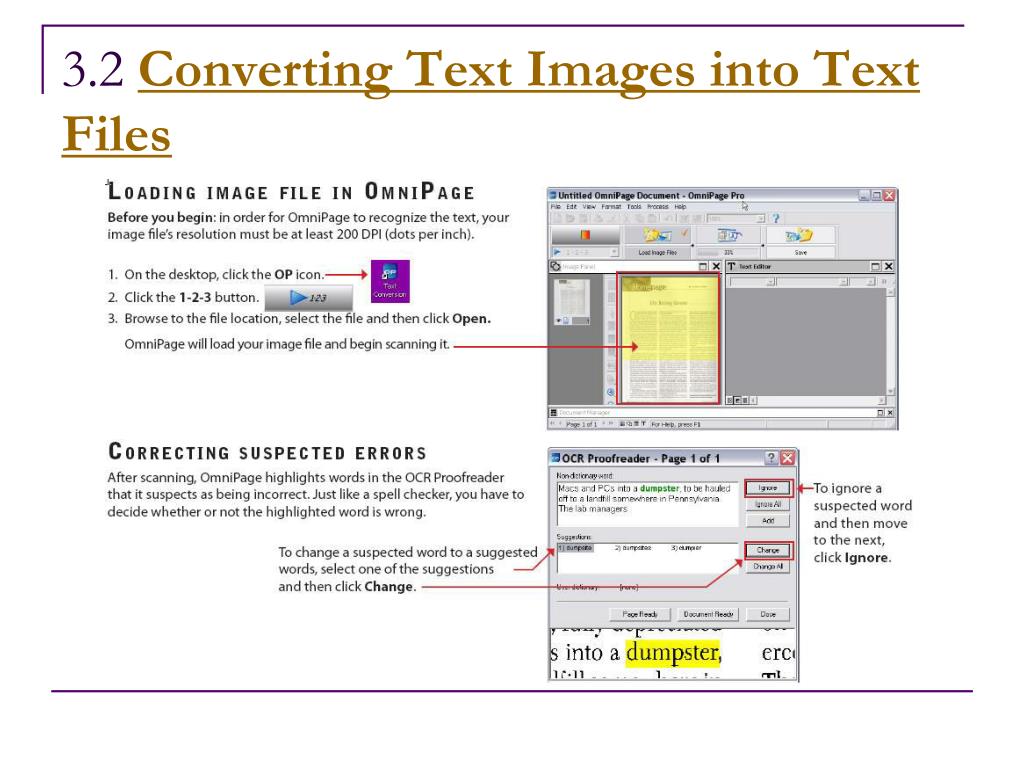Click the 1-2-3 button image in step 2
Screen dimensions: 1024x768
click(308, 298)
